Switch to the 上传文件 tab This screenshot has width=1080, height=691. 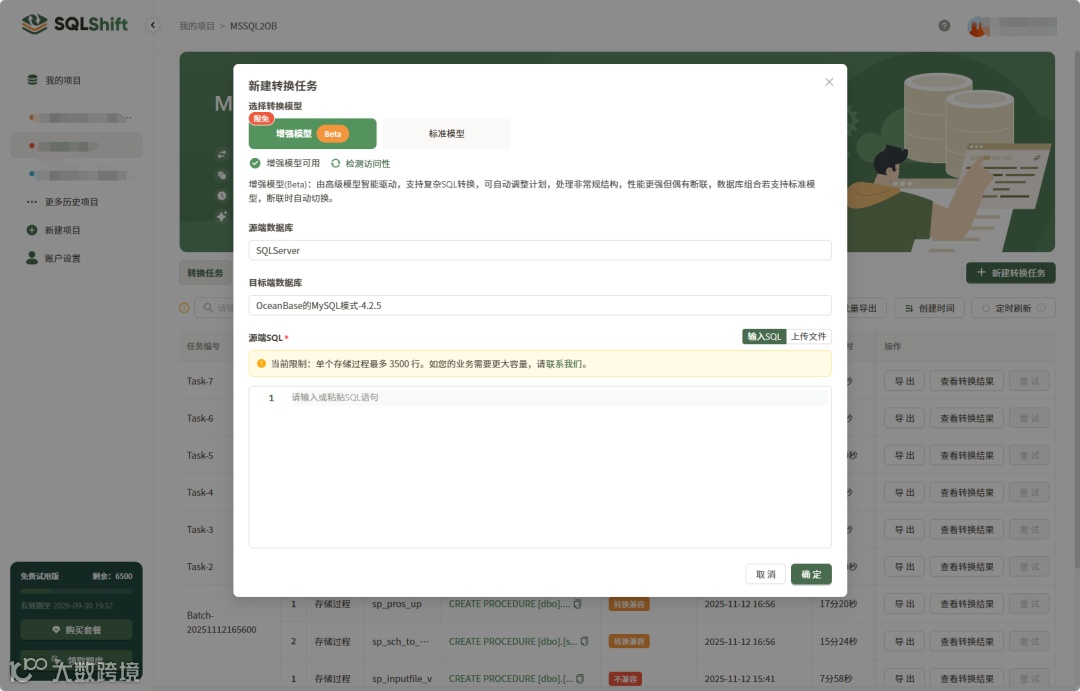pos(809,336)
